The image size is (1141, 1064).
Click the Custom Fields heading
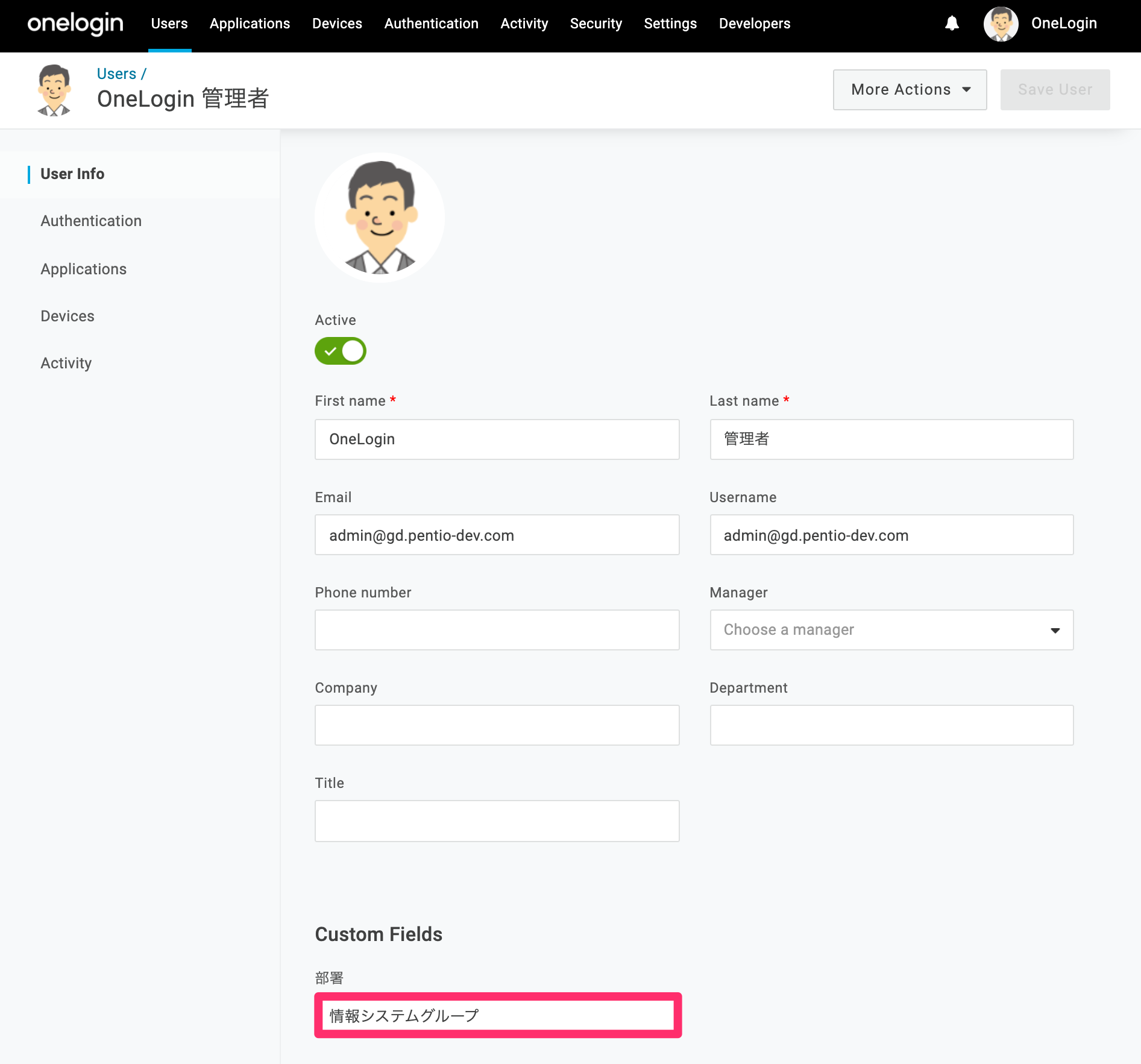tap(379, 934)
